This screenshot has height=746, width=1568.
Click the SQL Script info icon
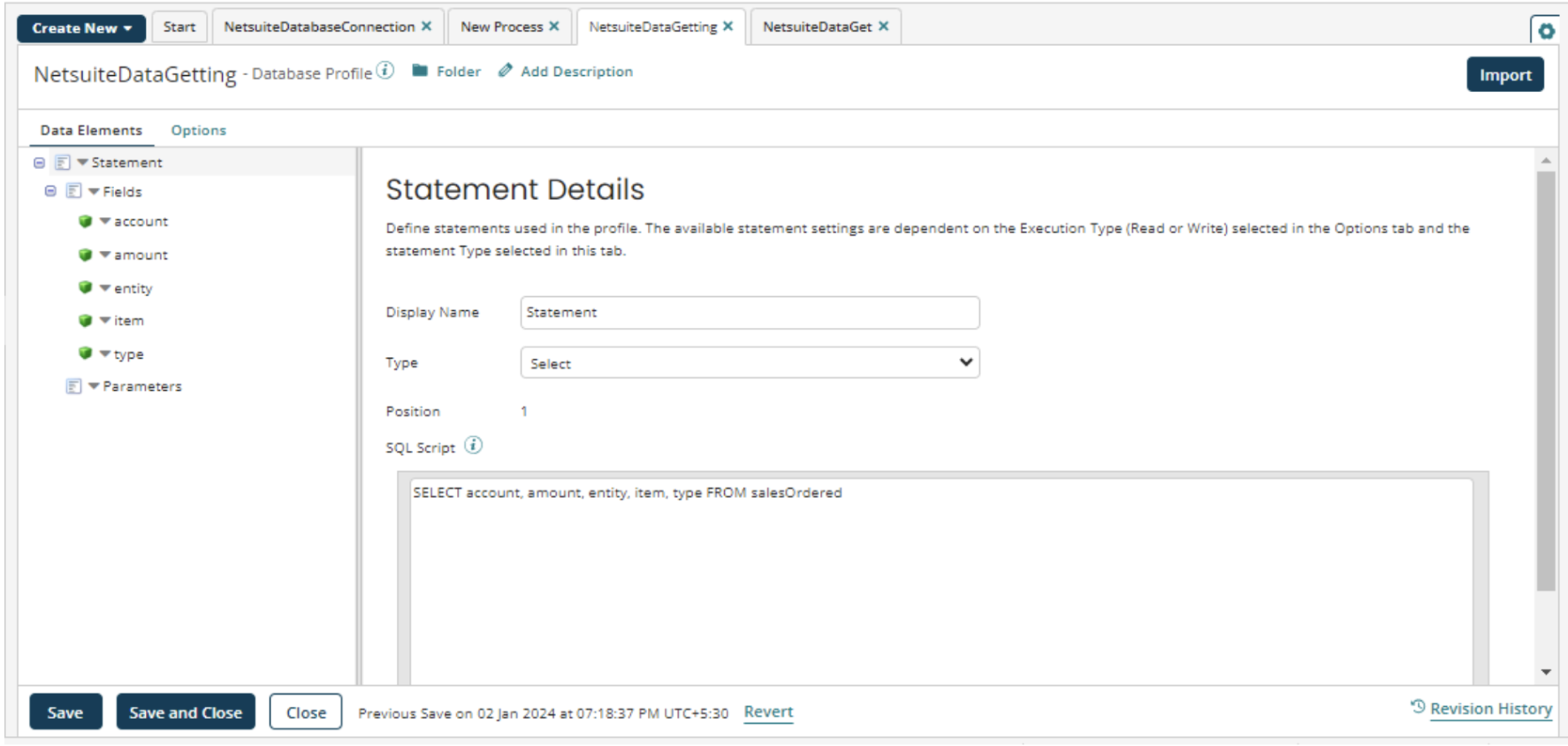(x=474, y=445)
